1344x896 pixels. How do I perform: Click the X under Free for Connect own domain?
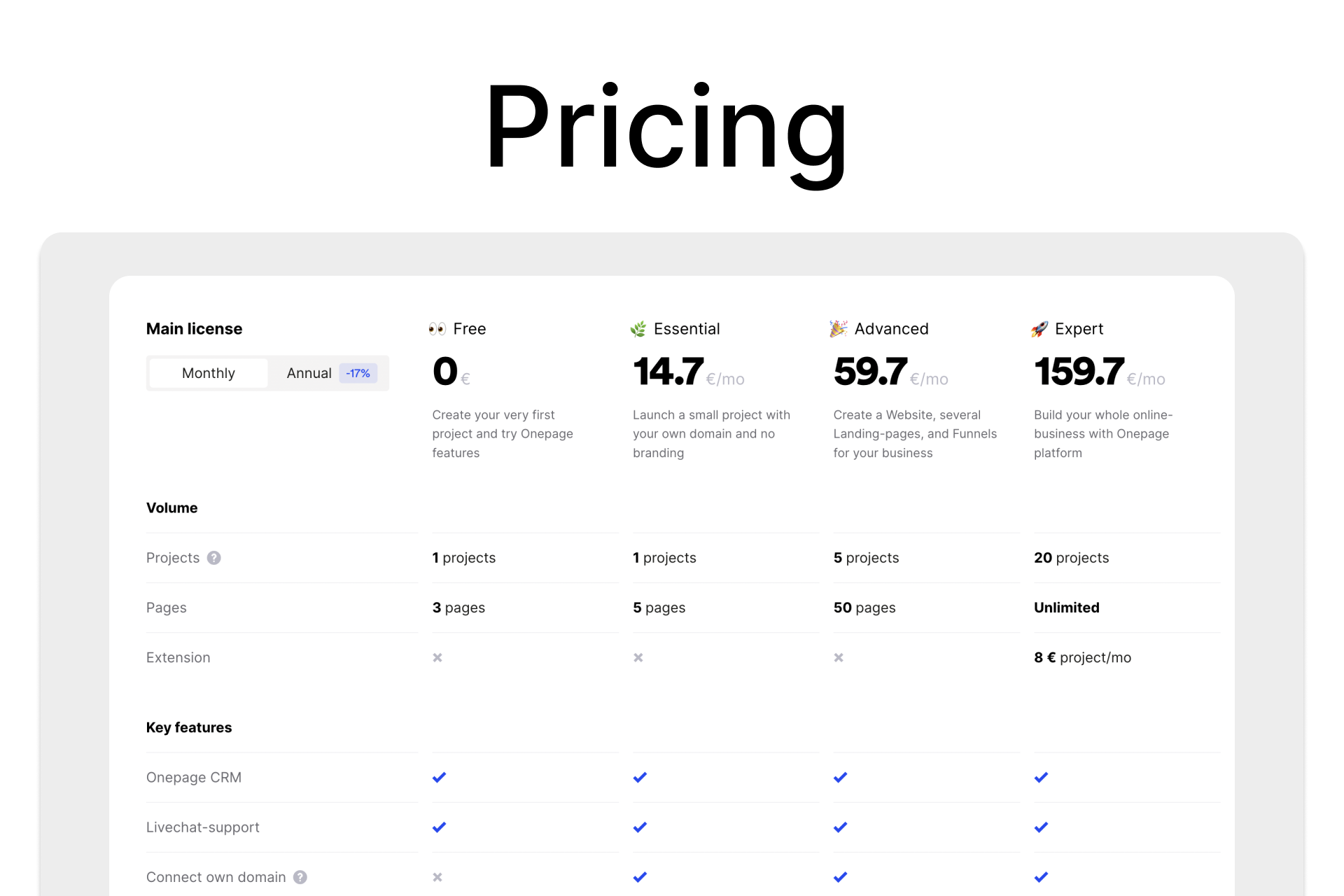[437, 876]
